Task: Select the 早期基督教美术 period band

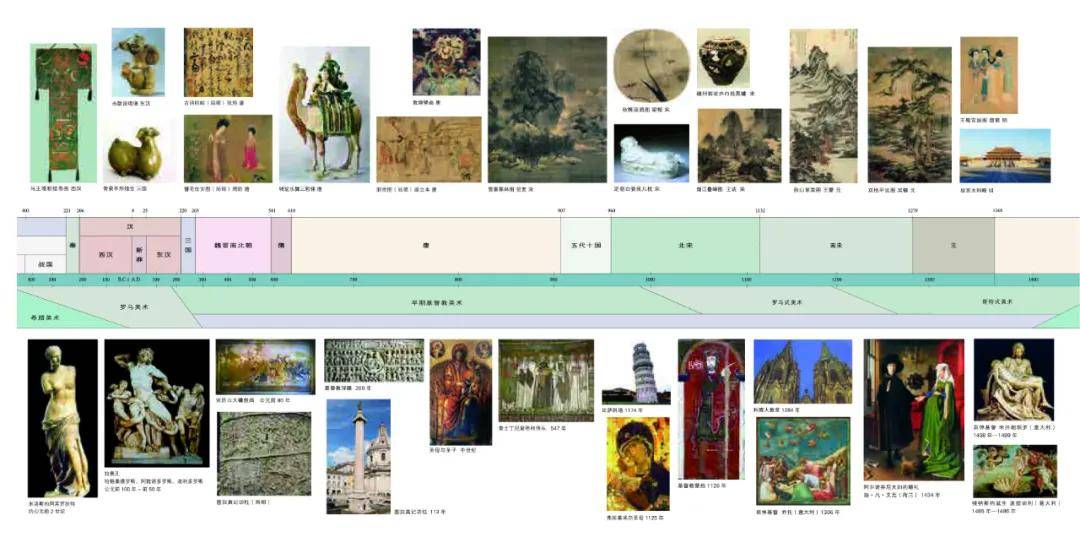Action: (x=438, y=302)
